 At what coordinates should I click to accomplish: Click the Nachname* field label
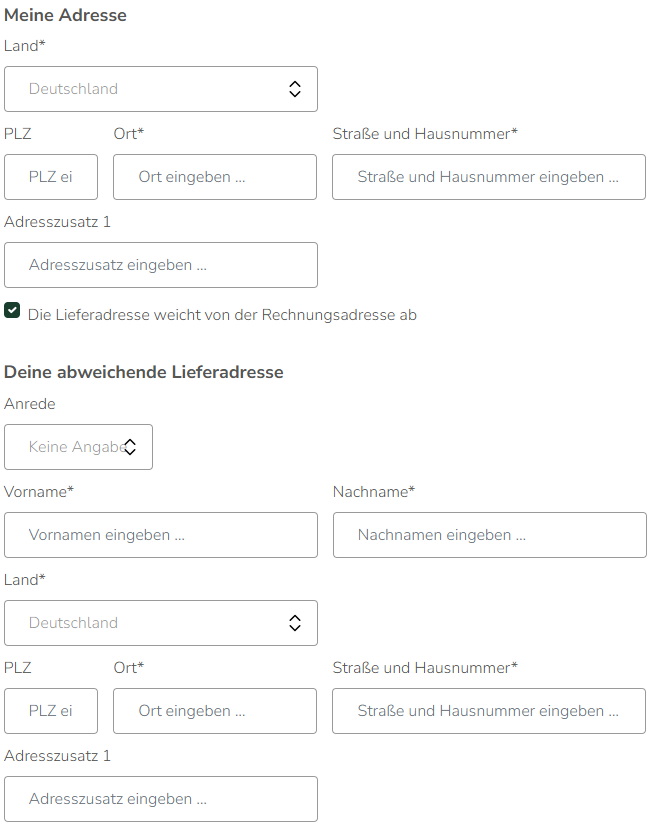(373, 492)
